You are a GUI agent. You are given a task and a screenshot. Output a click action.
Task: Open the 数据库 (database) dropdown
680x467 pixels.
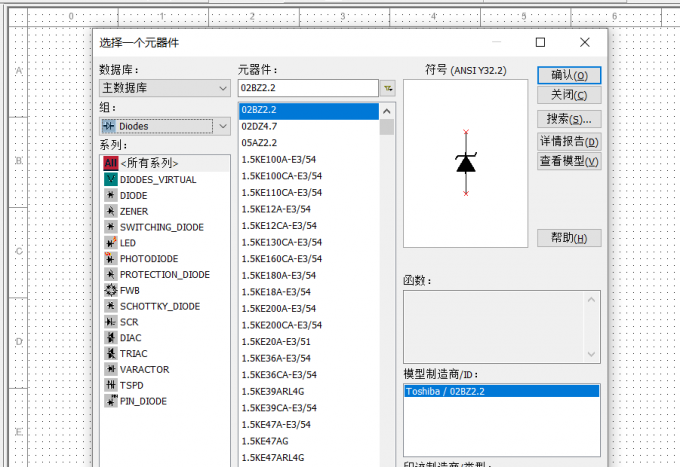[165, 88]
